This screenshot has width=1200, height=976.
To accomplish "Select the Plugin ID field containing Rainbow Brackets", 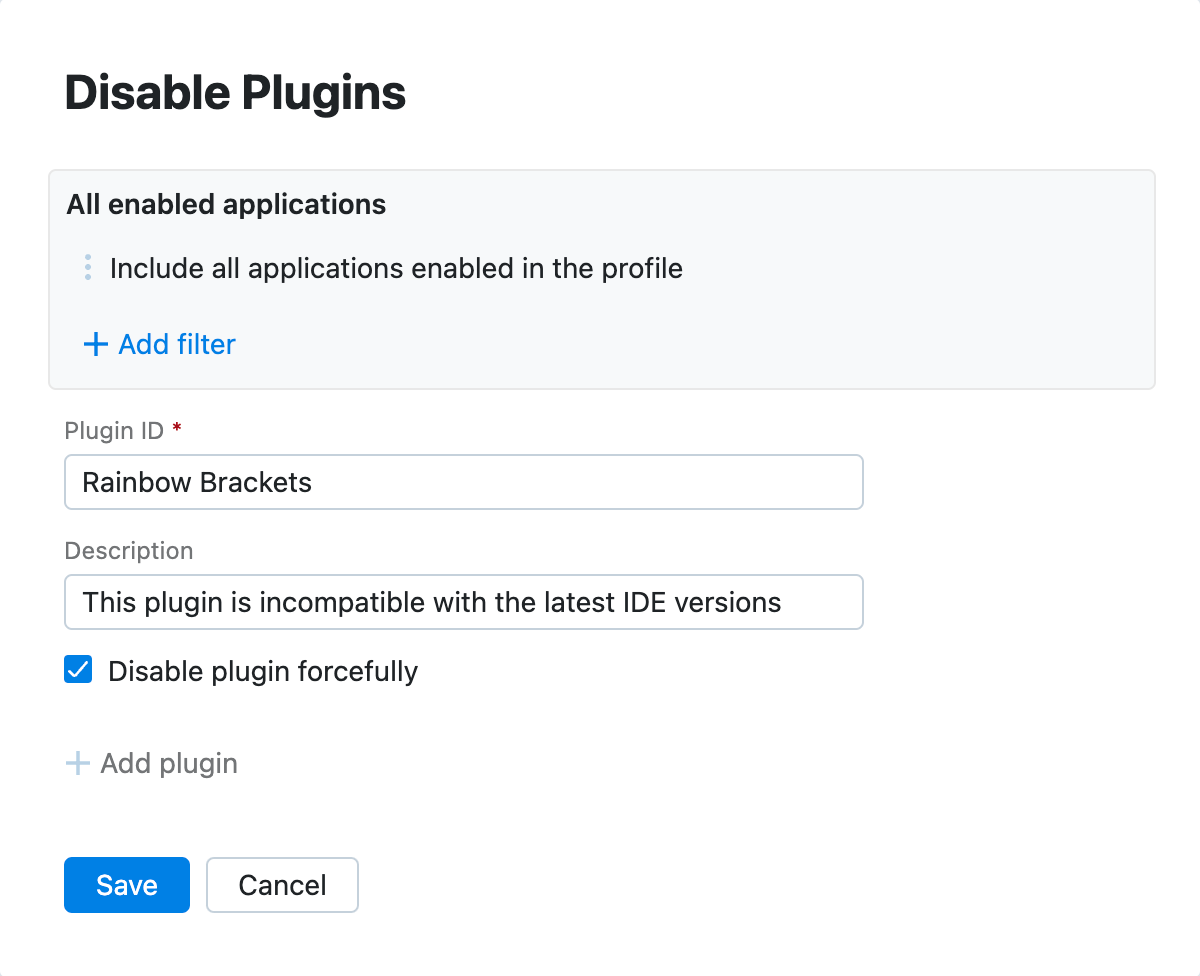I will [463, 482].
